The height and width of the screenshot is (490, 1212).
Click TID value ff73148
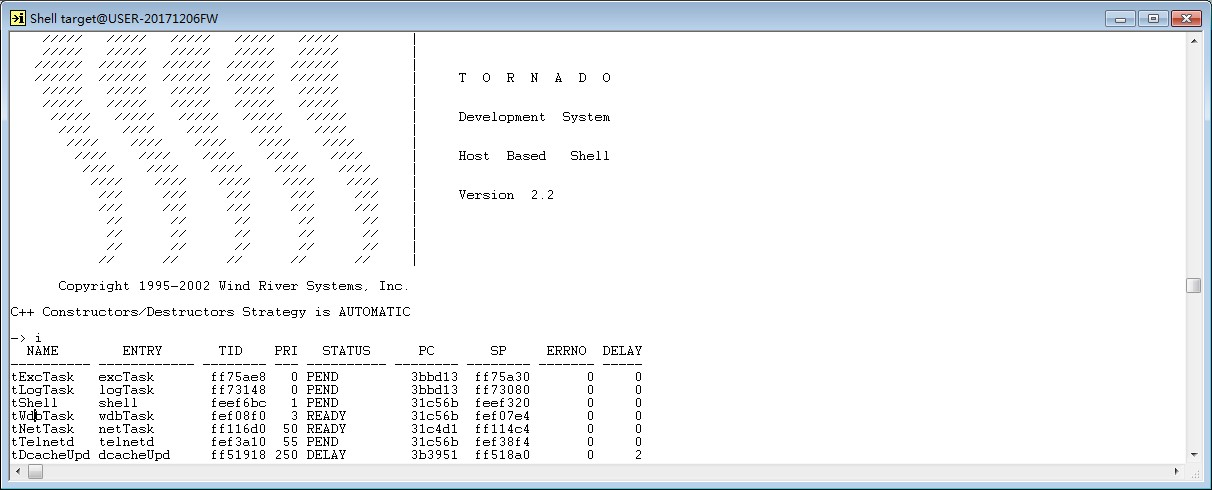point(238,390)
